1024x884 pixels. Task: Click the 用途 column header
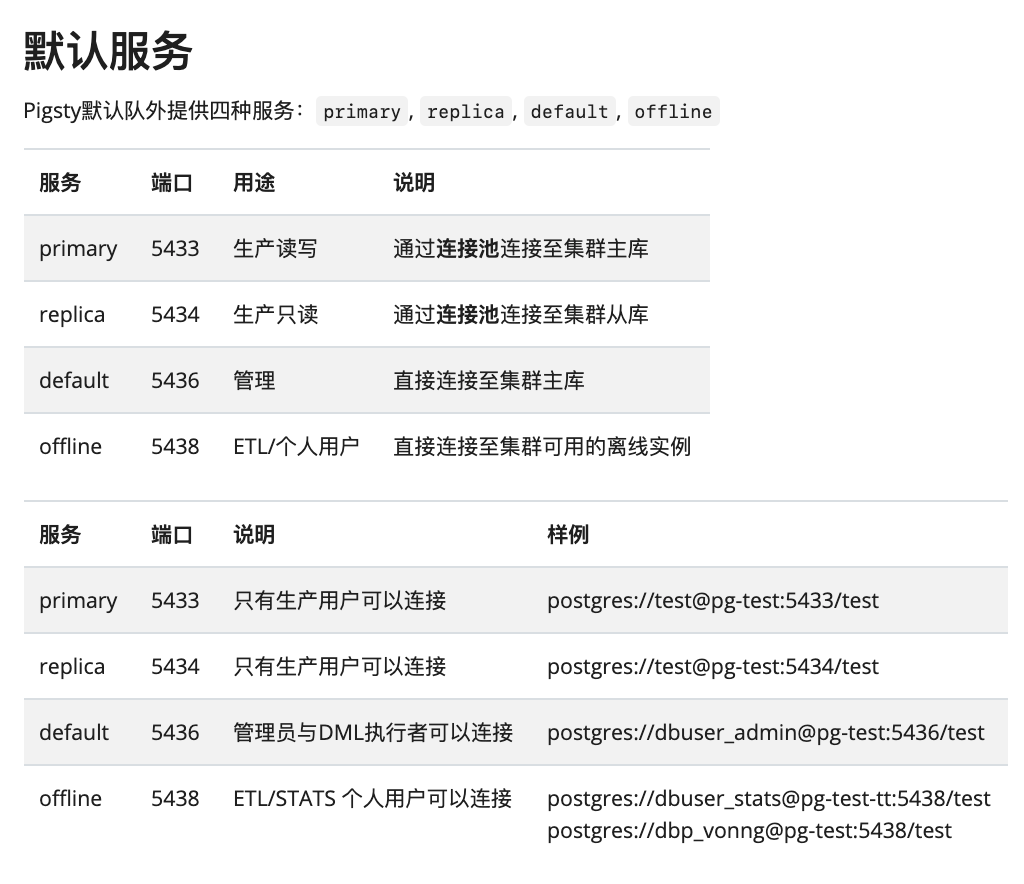[254, 182]
